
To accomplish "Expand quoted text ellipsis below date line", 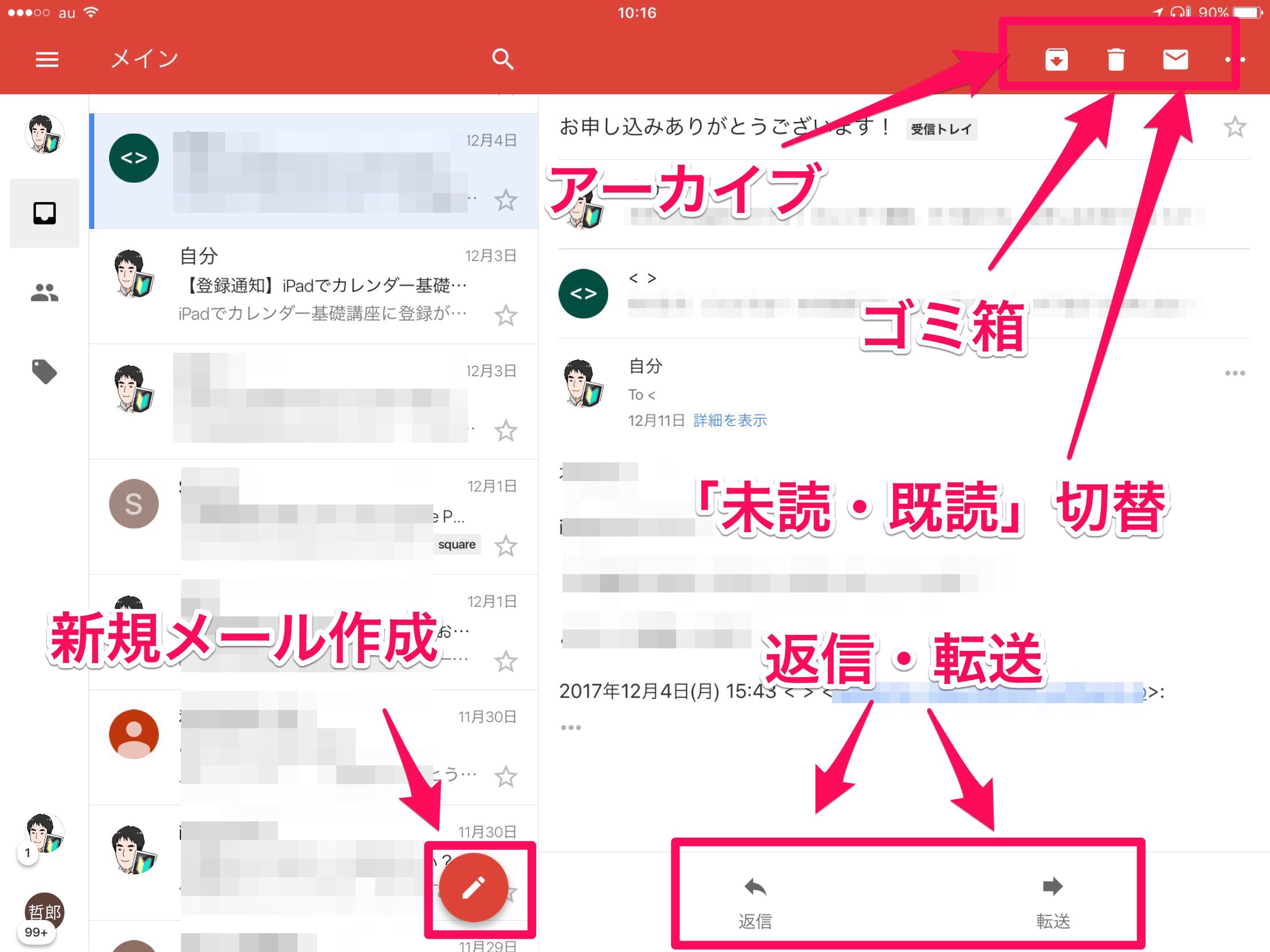I will (x=570, y=728).
